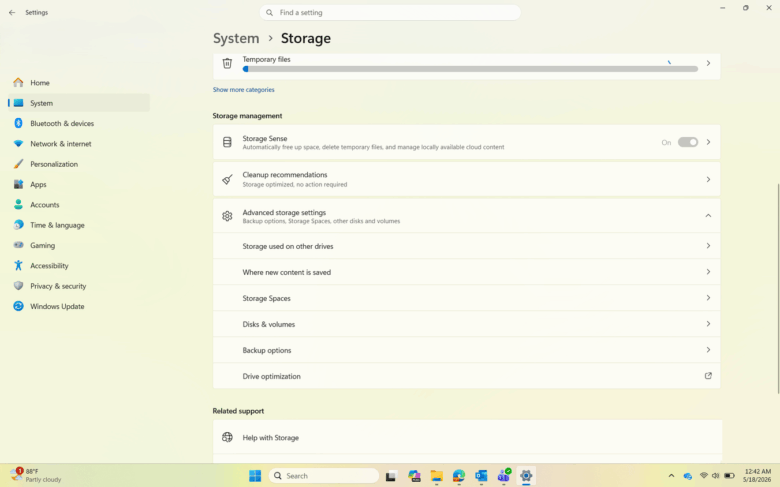Click Show more categories link
780x487 pixels.
[x=243, y=90]
